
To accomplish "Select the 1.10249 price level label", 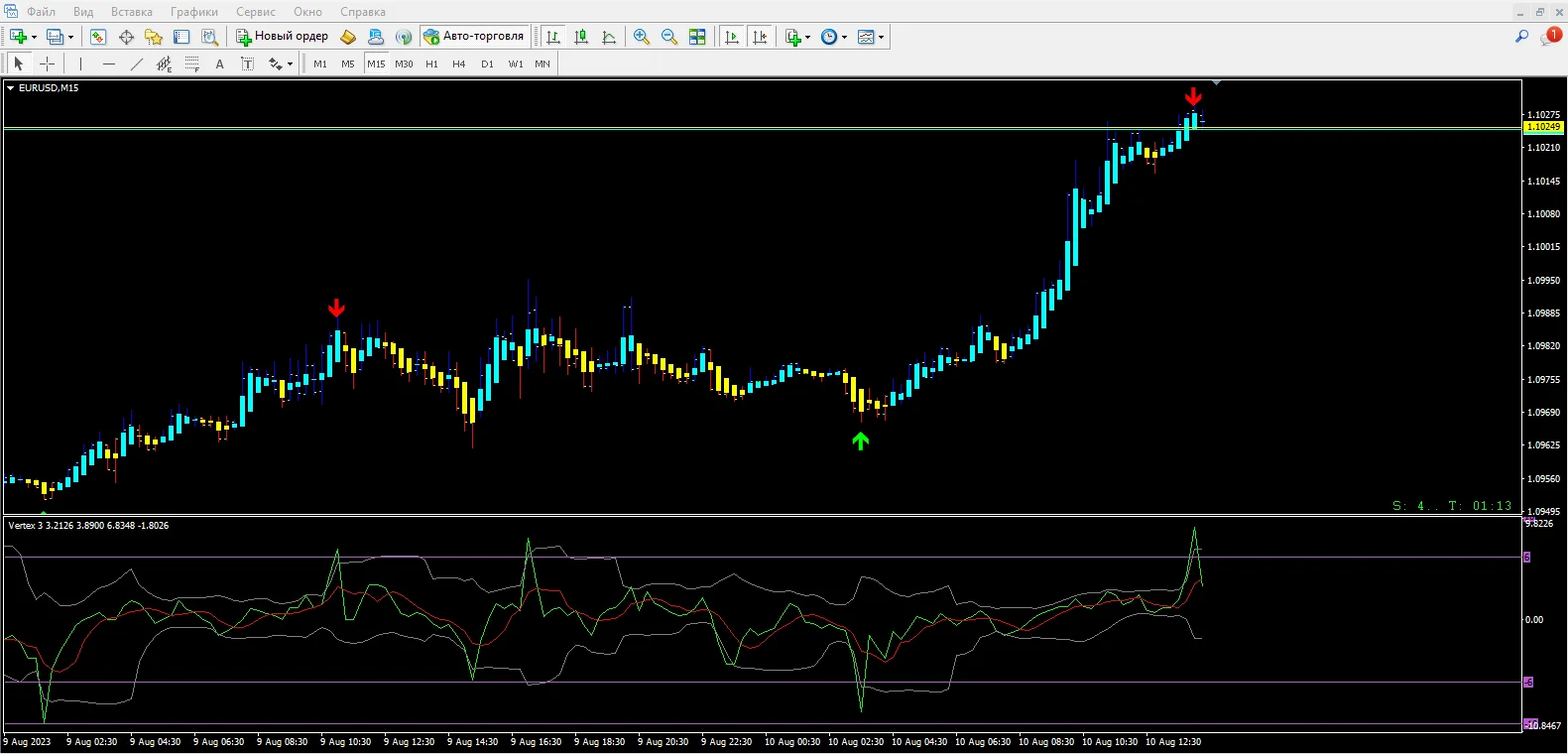I will [1543, 127].
